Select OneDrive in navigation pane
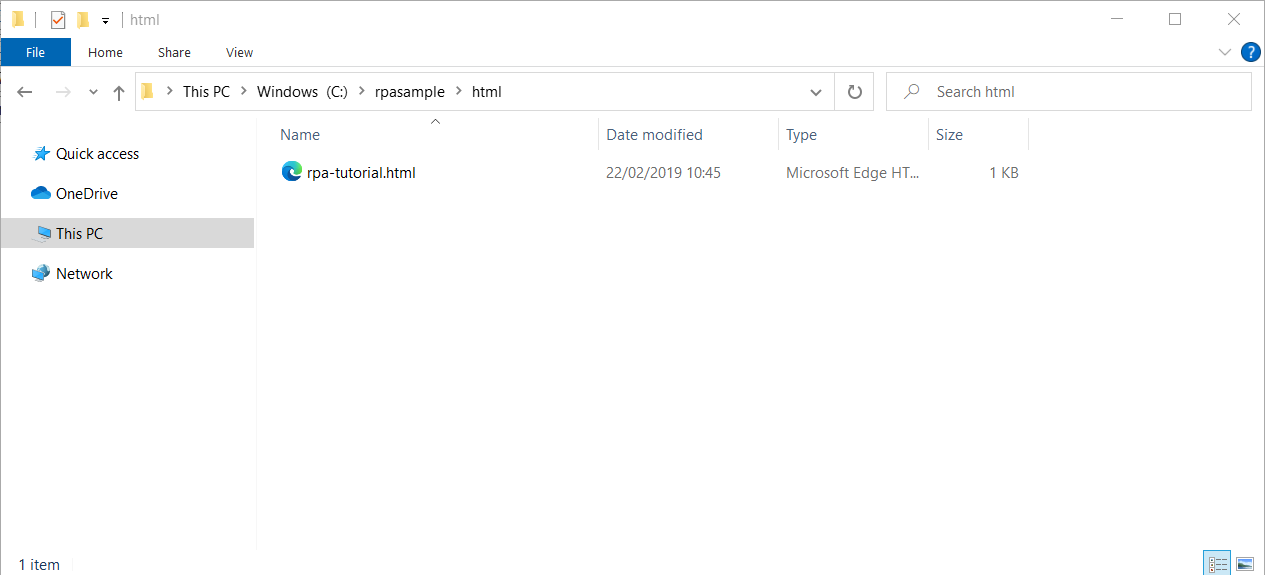Viewport: 1265px width, 575px height. point(86,194)
